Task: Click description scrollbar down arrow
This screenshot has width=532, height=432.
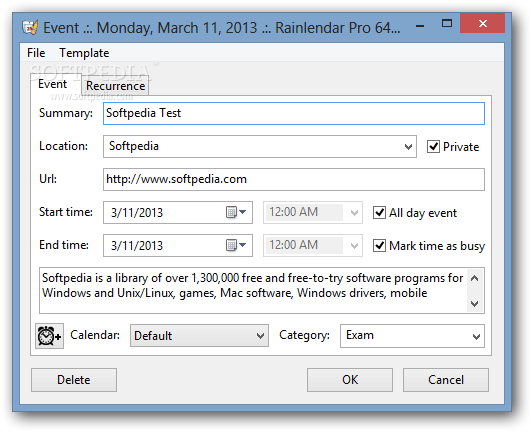Action: [x=475, y=303]
